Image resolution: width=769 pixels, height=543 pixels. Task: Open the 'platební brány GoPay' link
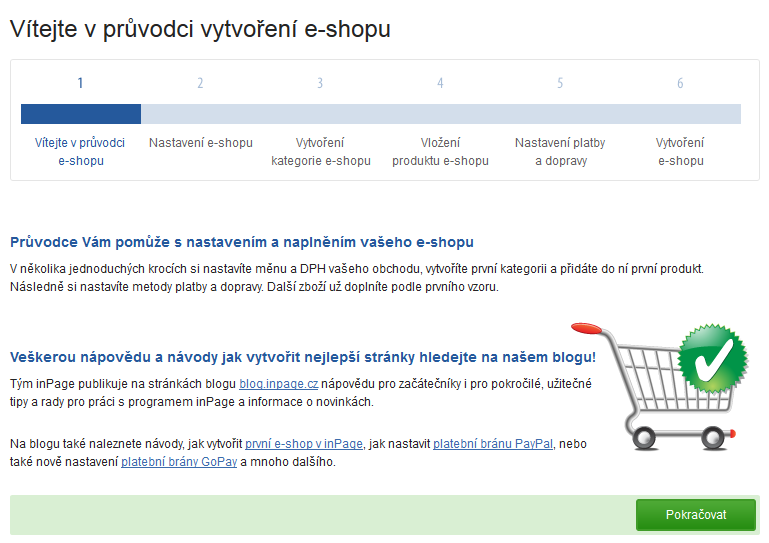[x=178, y=462]
